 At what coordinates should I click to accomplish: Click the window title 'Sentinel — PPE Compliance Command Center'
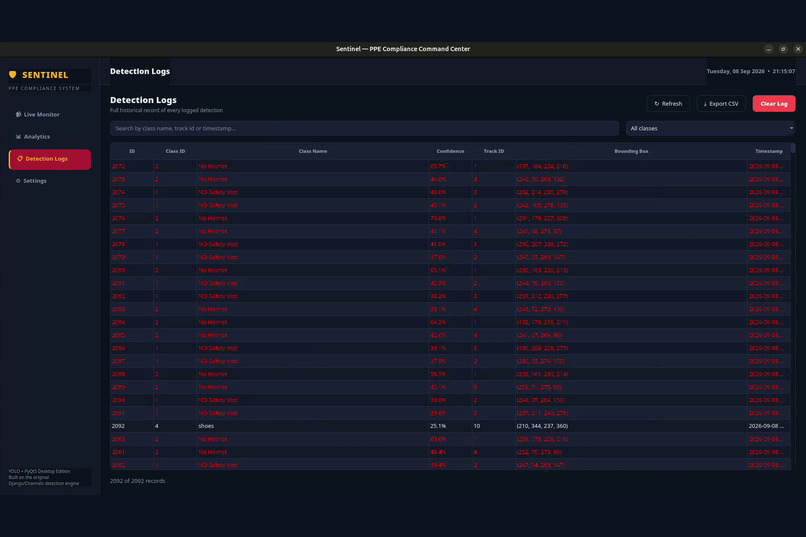tap(403, 49)
